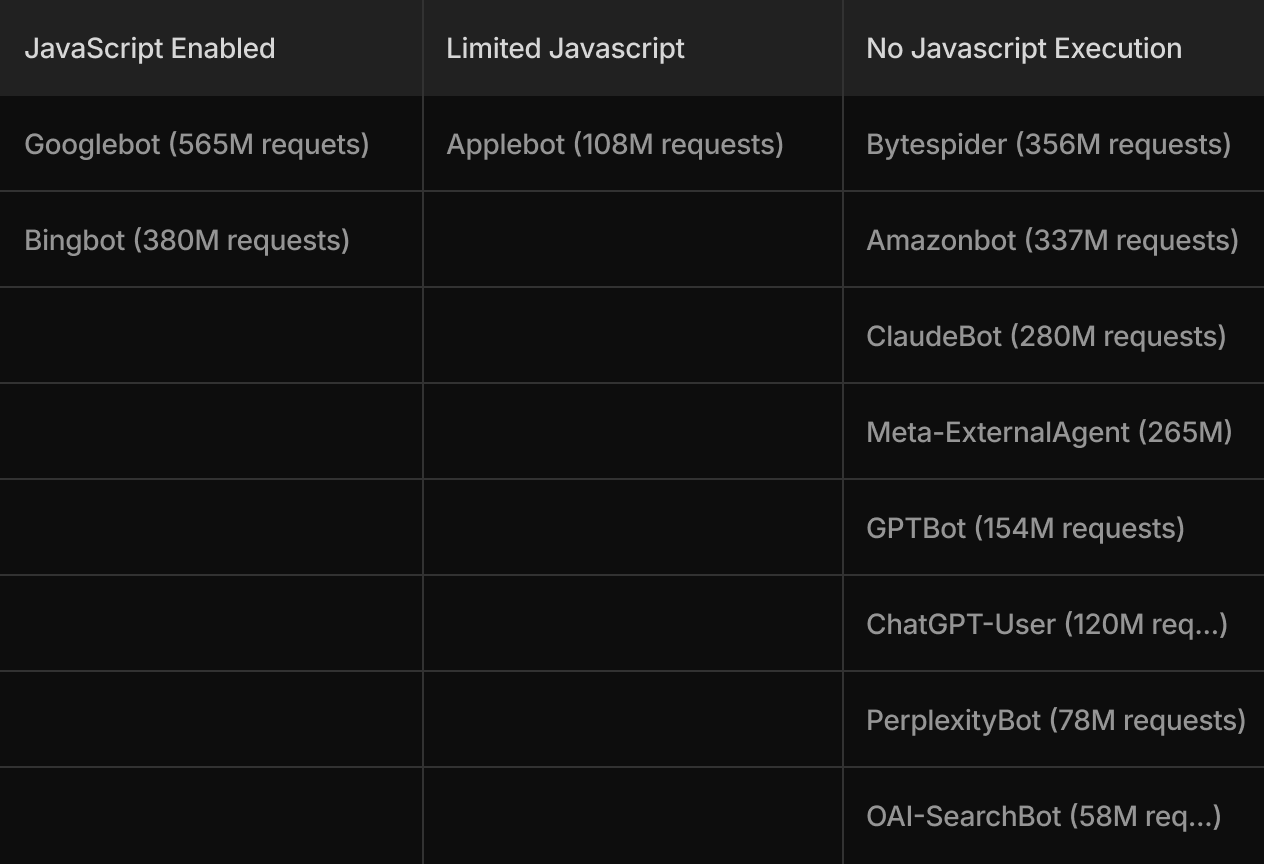1264x864 pixels.
Task: Click the empty Limited Javascript cell beside OAI-SearchBot
Action: pyautogui.click(x=633, y=816)
